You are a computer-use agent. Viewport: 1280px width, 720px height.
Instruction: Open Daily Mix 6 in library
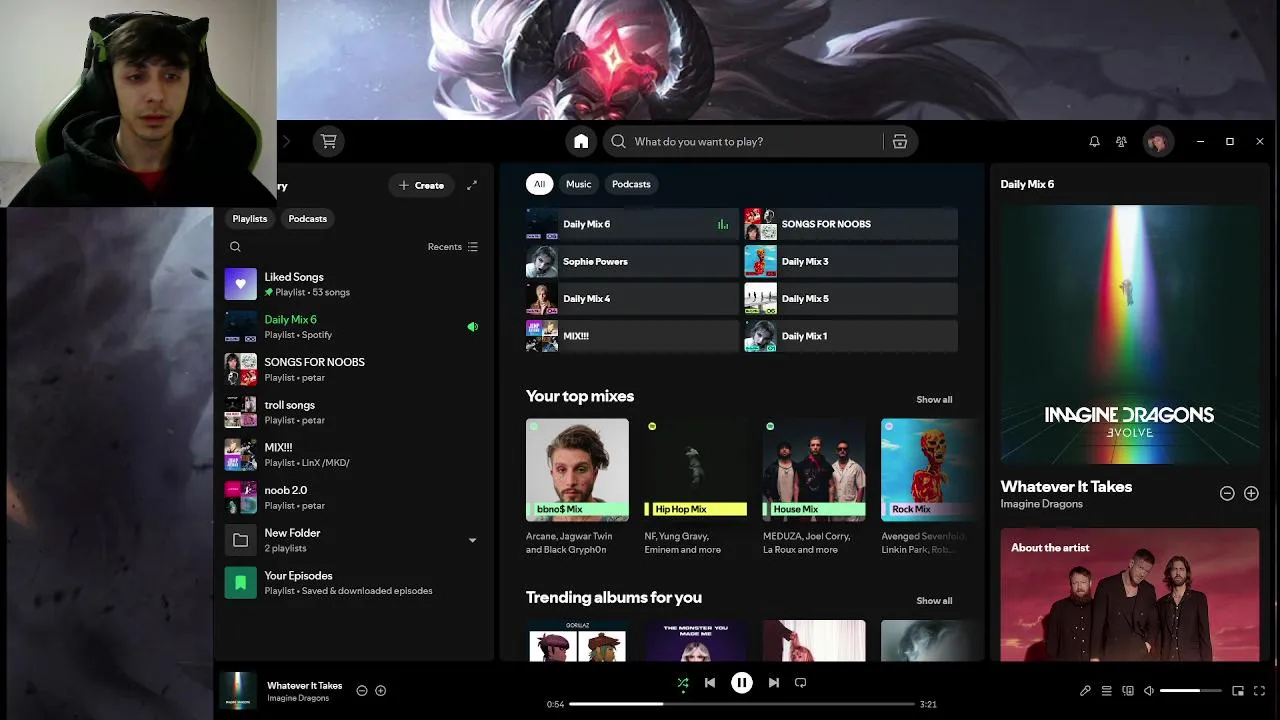[x=352, y=327]
